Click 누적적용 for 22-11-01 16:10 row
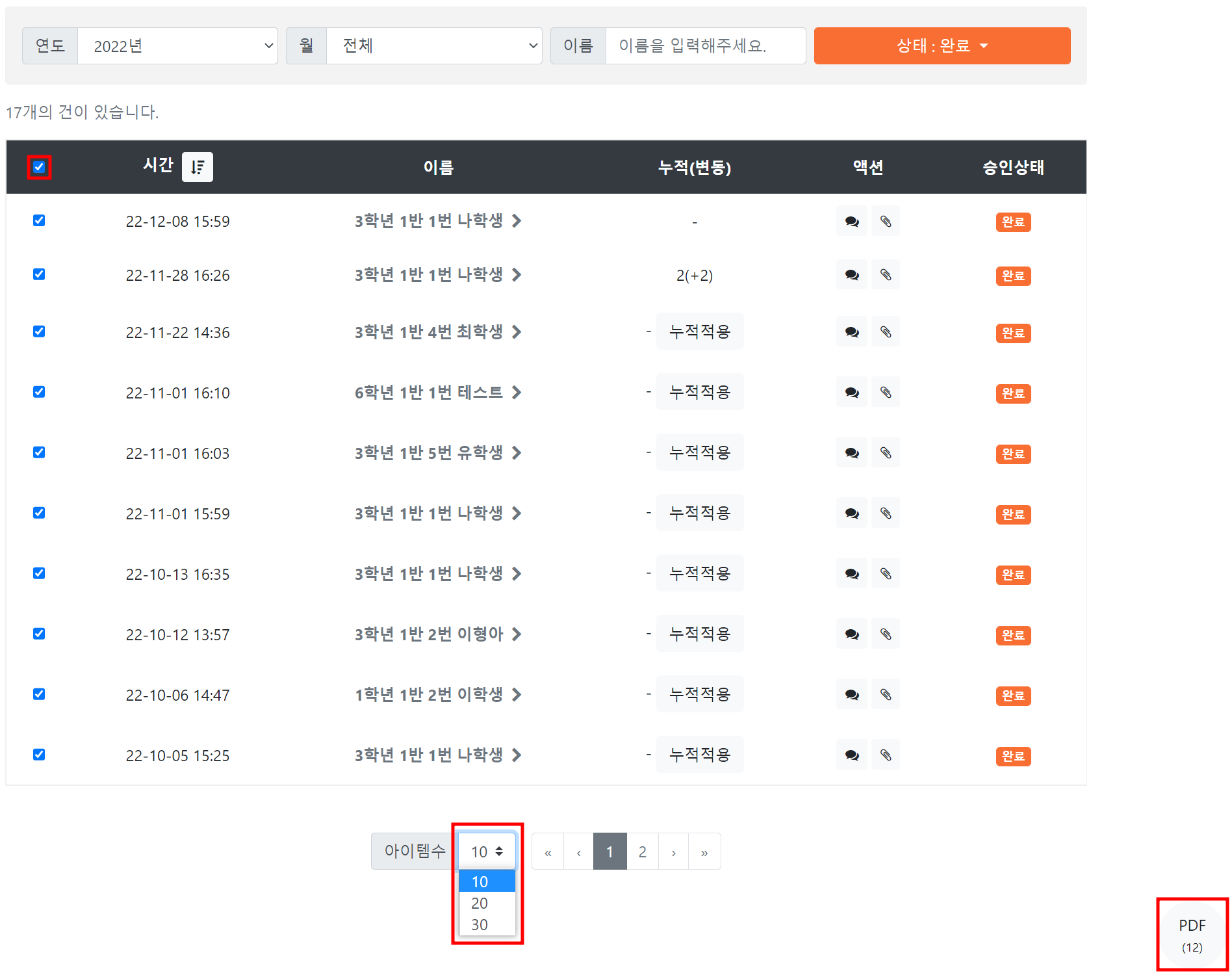This screenshot has height=975, width=1232. pyautogui.click(x=700, y=392)
